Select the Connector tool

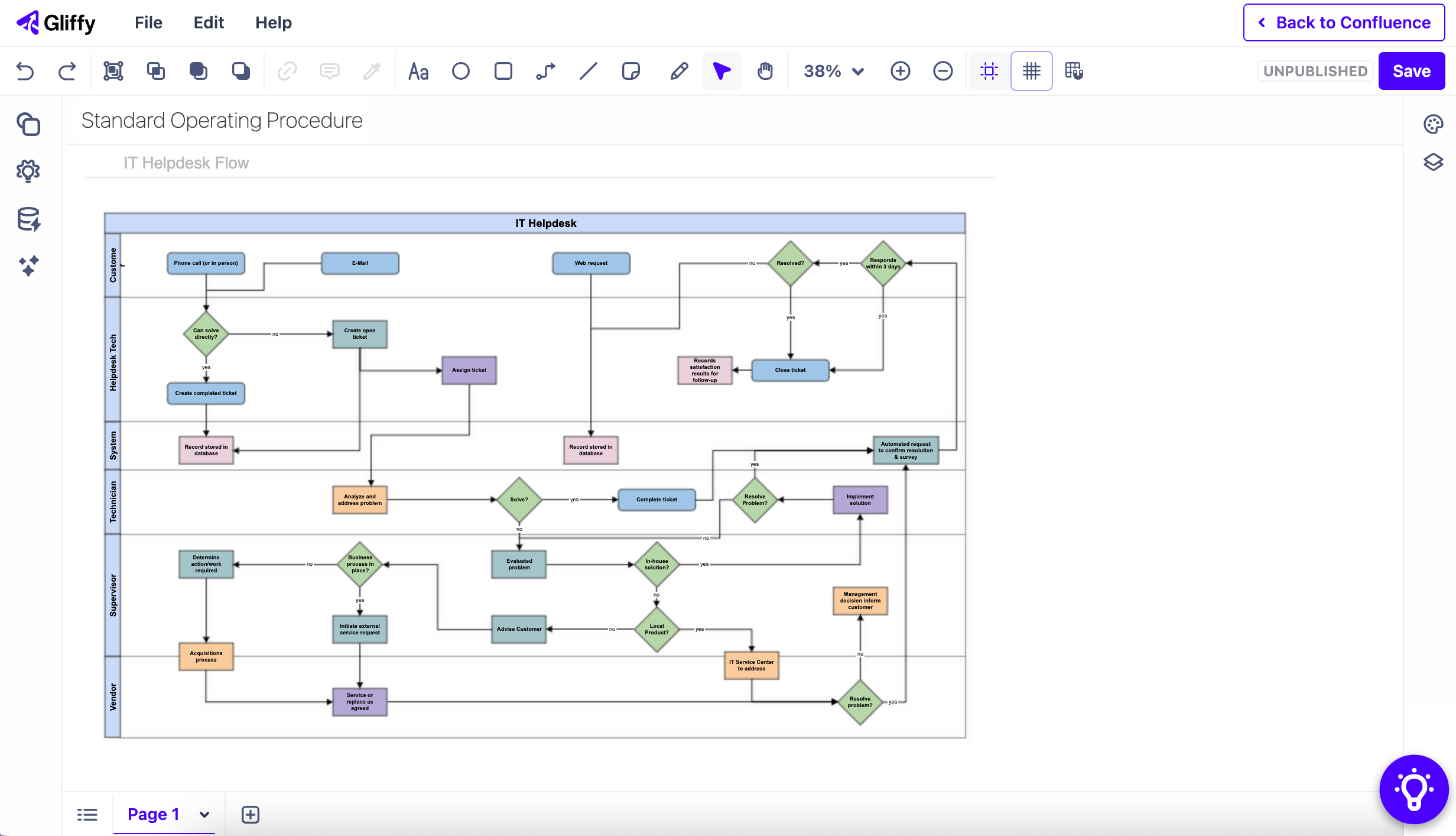point(545,72)
